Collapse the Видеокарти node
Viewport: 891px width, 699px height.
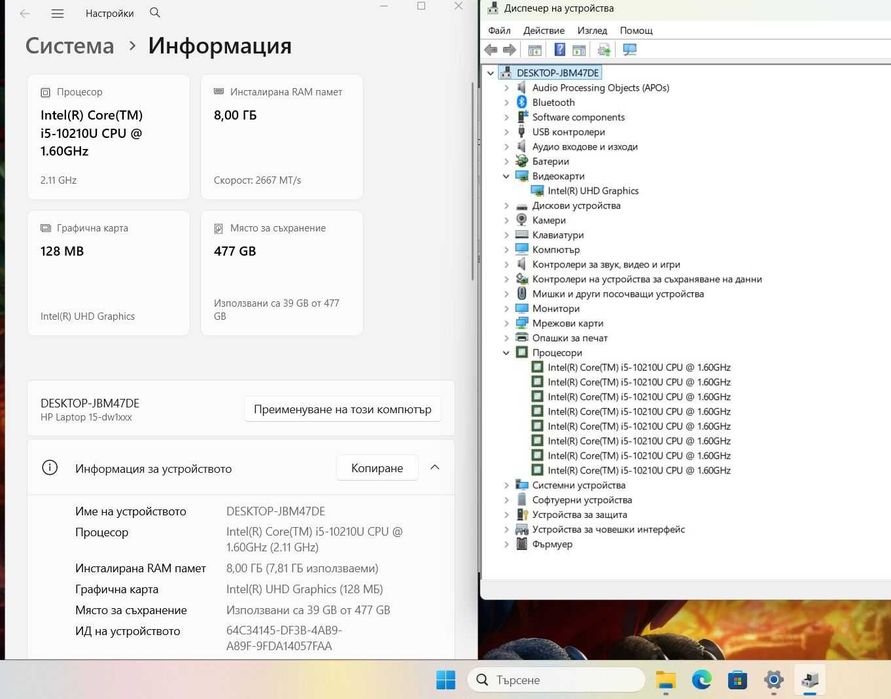(x=506, y=176)
